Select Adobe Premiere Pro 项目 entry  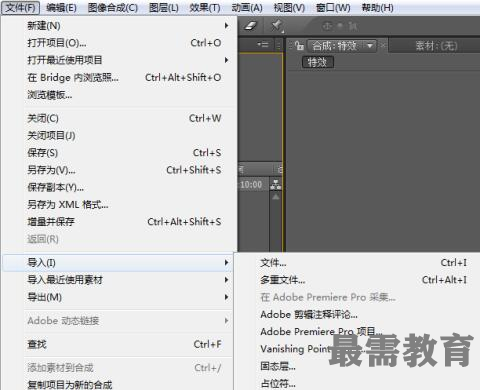(357, 332)
